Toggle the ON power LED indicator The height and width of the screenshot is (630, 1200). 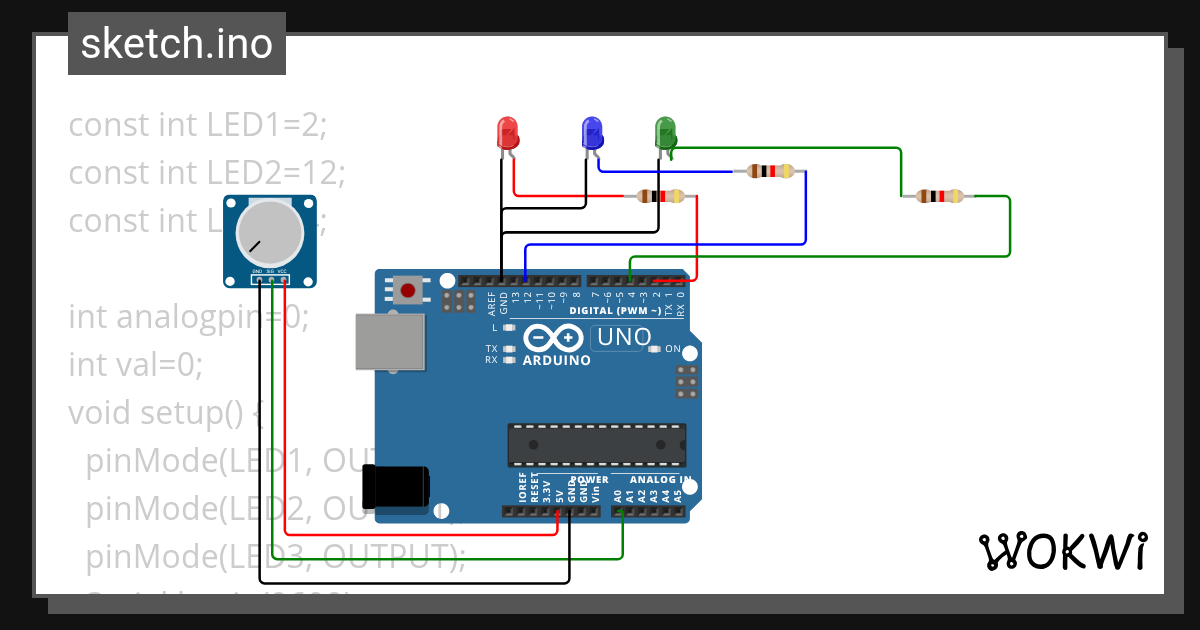tap(655, 349)
